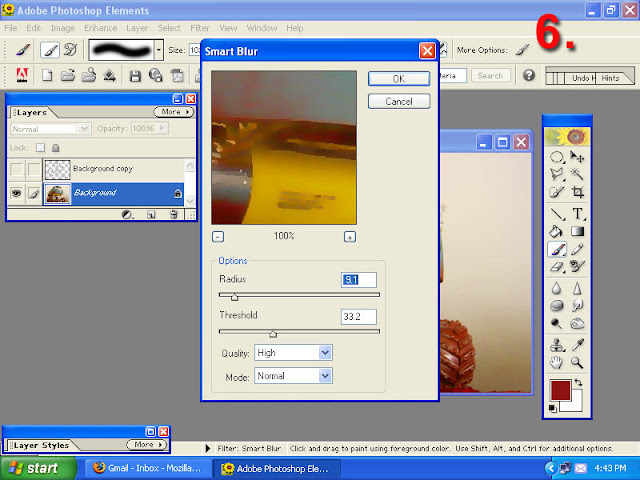
Task: Click OK in Smart Blur dialog
Action: click(x=399, y=79)
